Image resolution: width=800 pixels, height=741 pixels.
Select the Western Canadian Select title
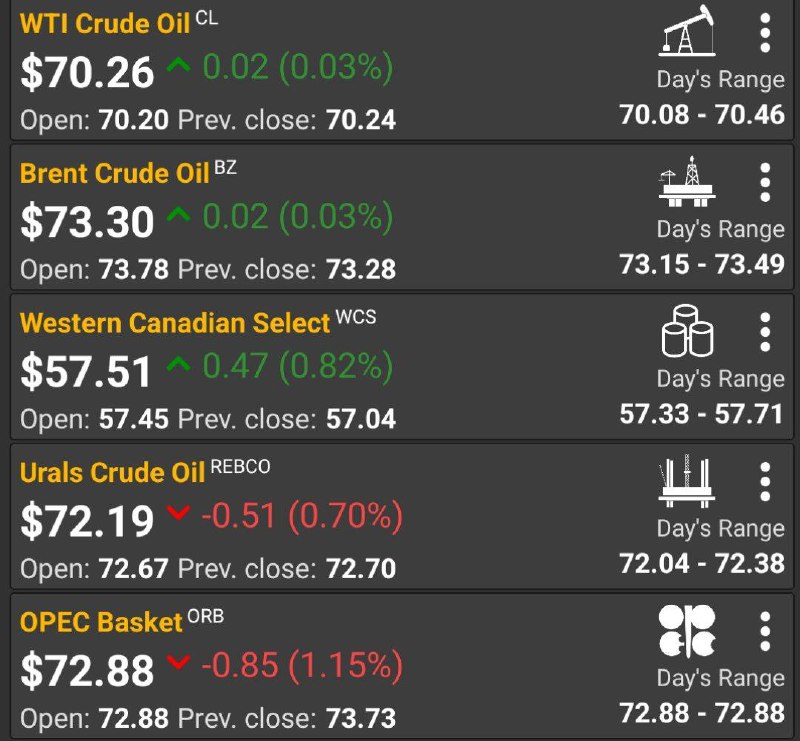(x=175, y=323)
